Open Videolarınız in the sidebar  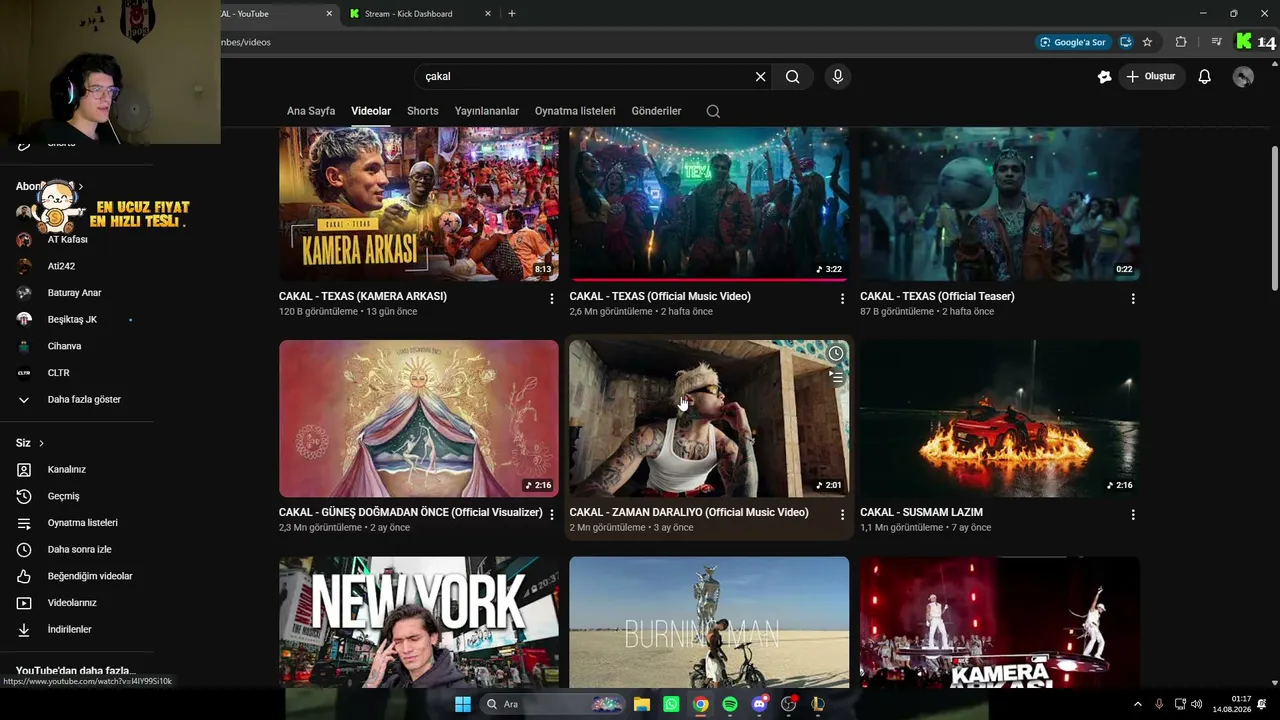pos(72,603)
